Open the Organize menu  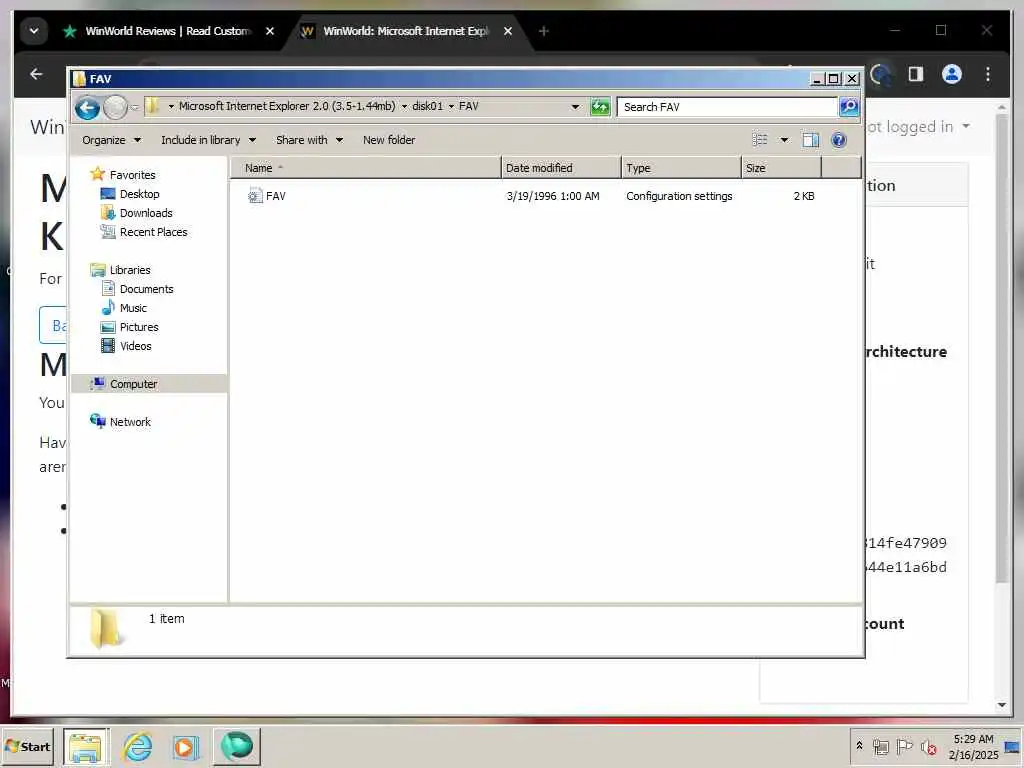point(111,140)
